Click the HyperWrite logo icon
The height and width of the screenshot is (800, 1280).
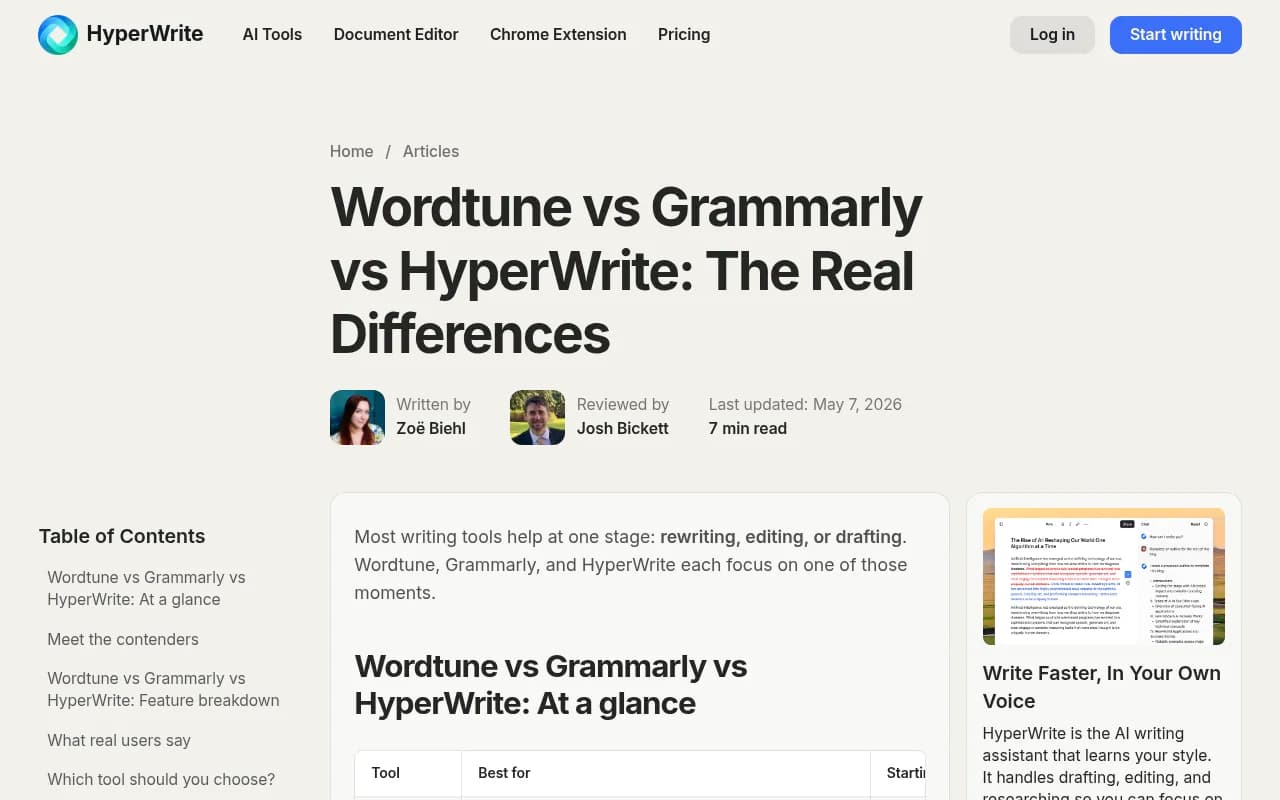click(58, 35)
